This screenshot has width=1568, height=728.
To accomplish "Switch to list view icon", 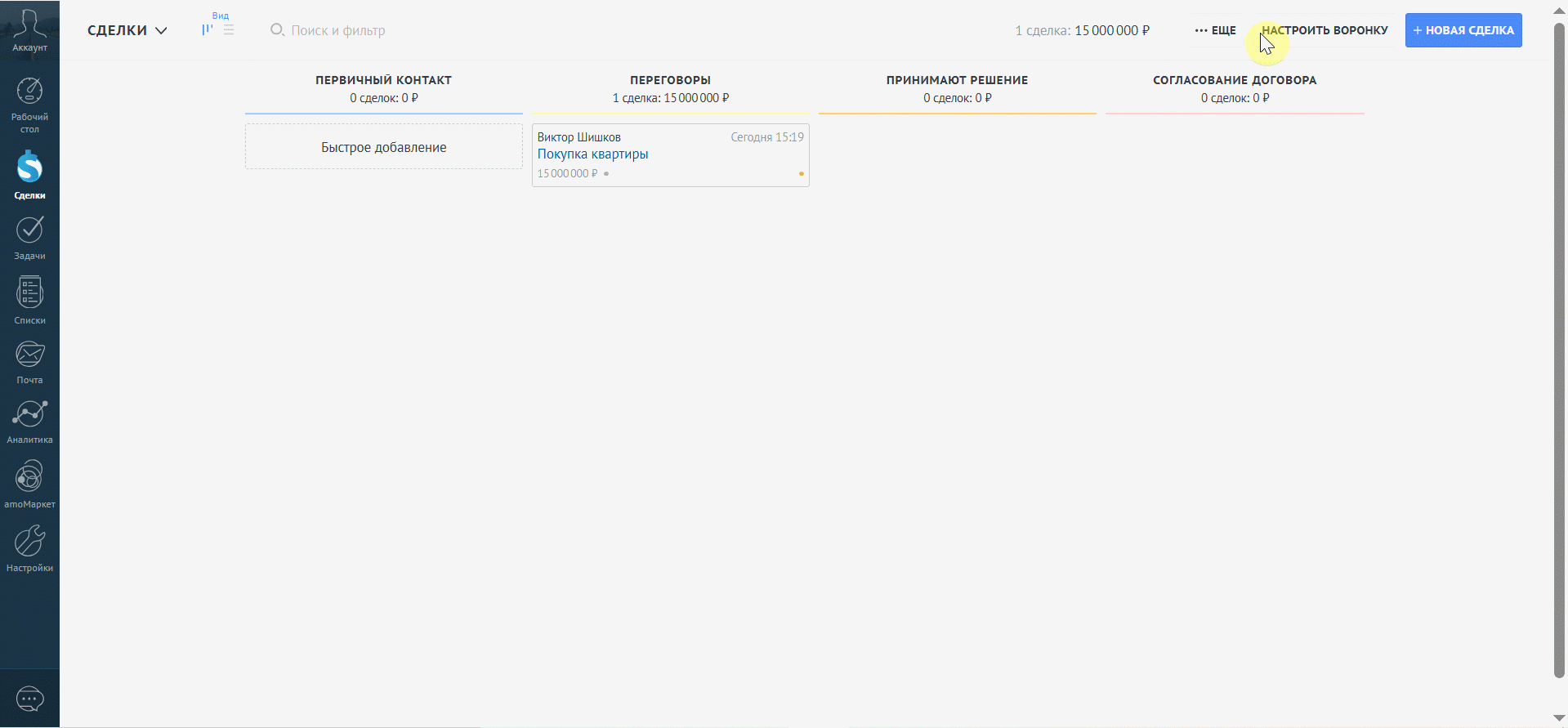I will (x=229, y=30).
